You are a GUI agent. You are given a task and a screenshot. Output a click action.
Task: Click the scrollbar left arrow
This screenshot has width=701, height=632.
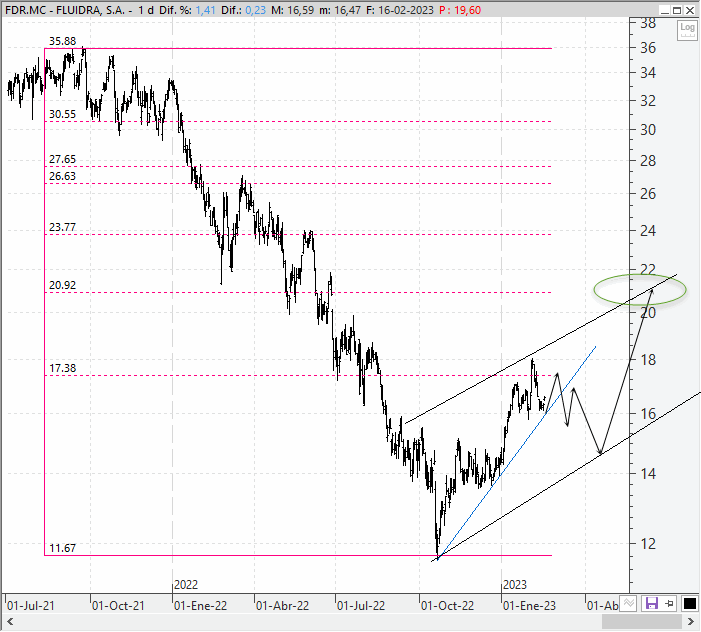[x=10, y=622]
